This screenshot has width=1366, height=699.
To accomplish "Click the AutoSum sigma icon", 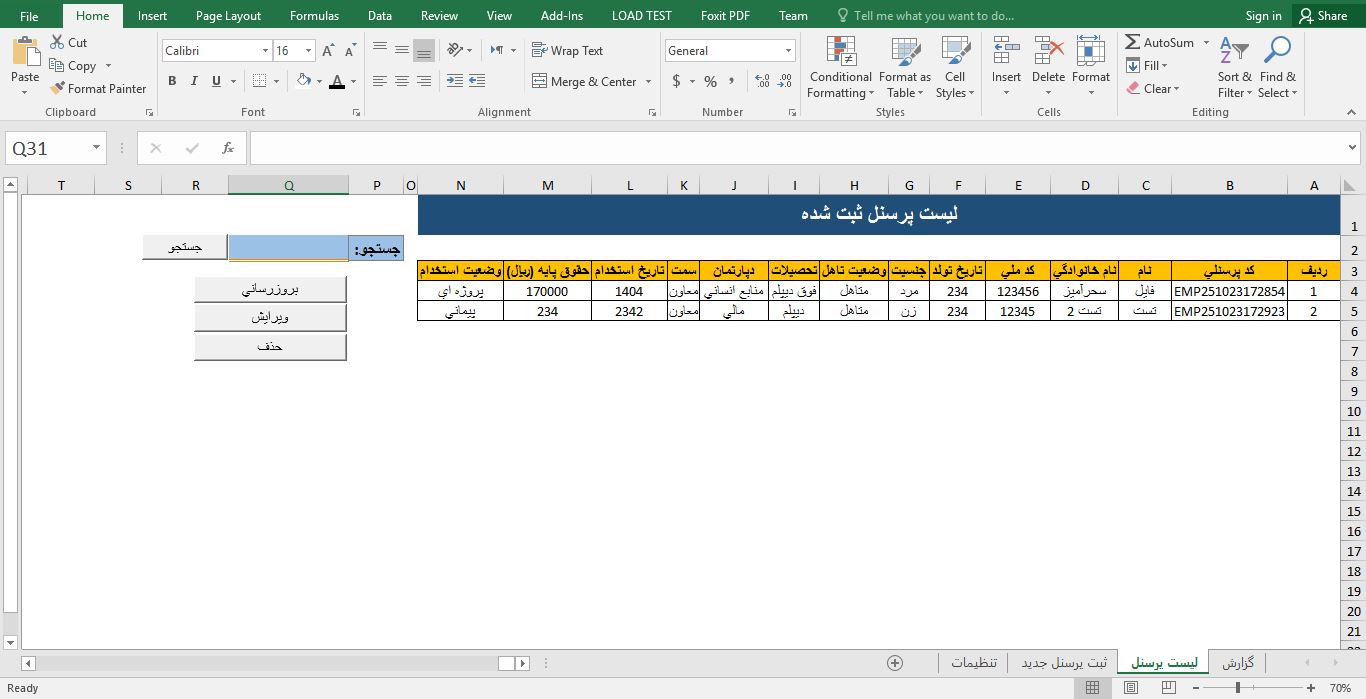I will coord(1133,43).
